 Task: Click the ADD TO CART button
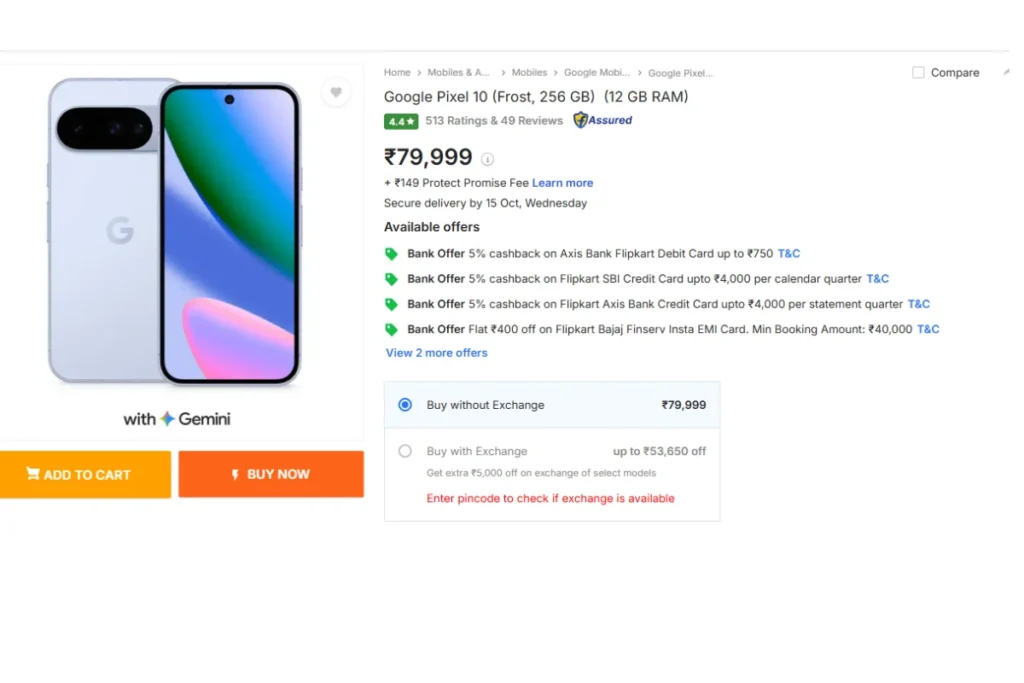click(85, 475)
